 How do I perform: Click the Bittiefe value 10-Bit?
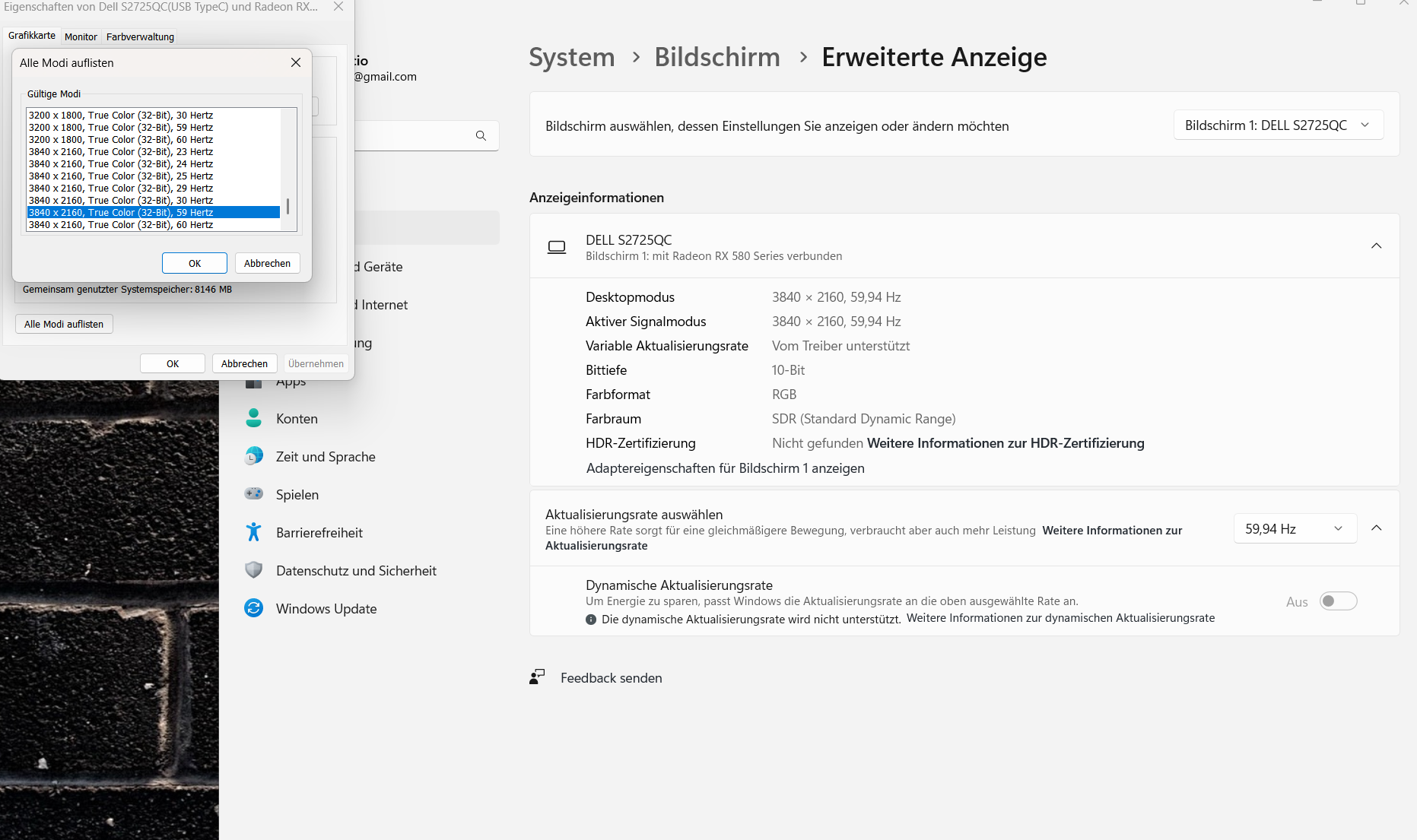click(x=788, y=370)
